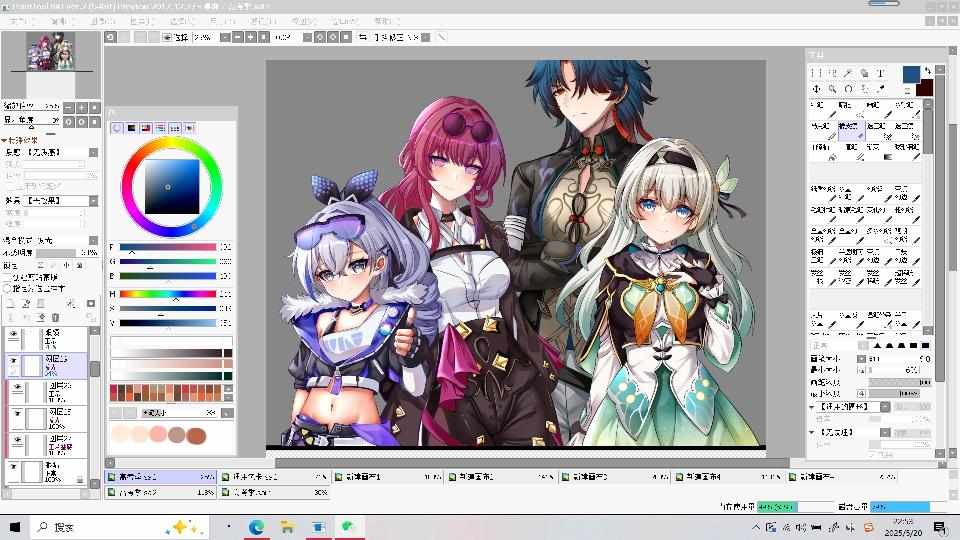Select the highlighted brush preset in tool tray
Image resolution: width=960 pixels, height=540 pixels.
point(851,130)
